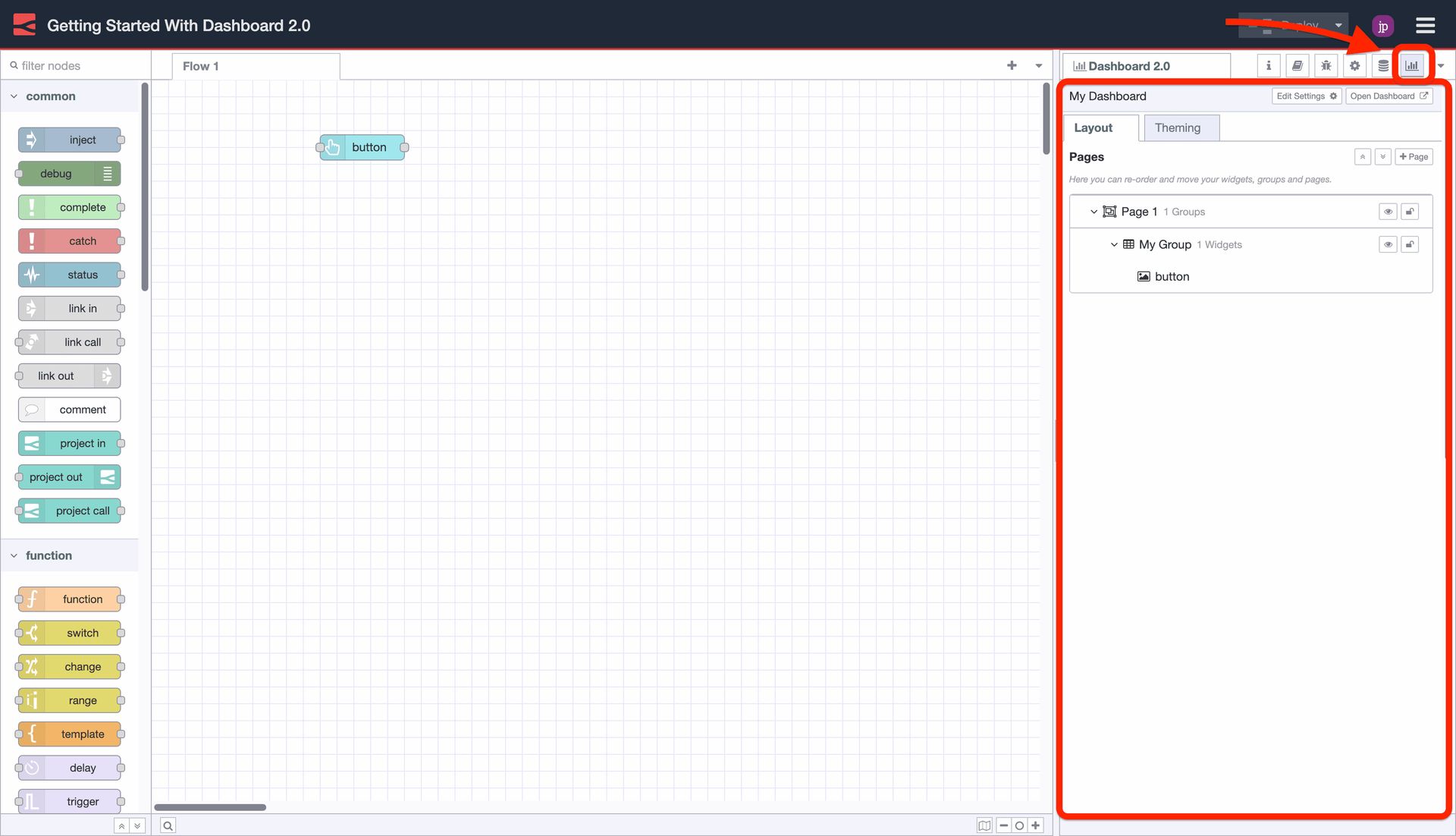Open the Dashboard 2.0 sidebar panel icon
Viewport: 1456px width, 836px height.
1411,65
